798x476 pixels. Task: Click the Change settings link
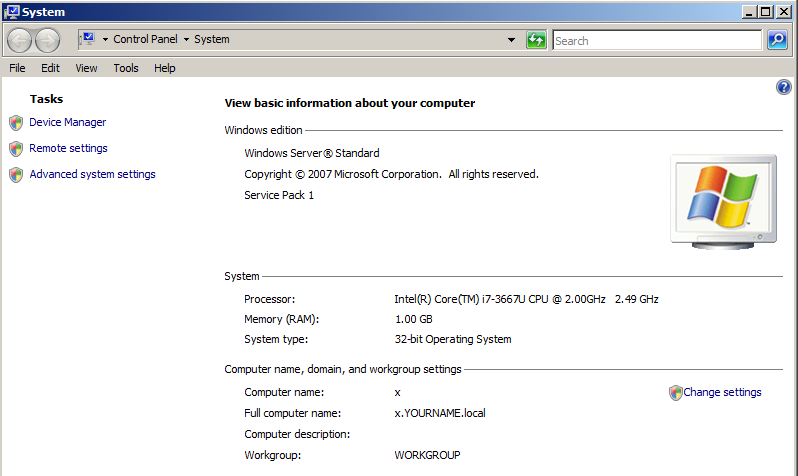[x=722, y=392]
